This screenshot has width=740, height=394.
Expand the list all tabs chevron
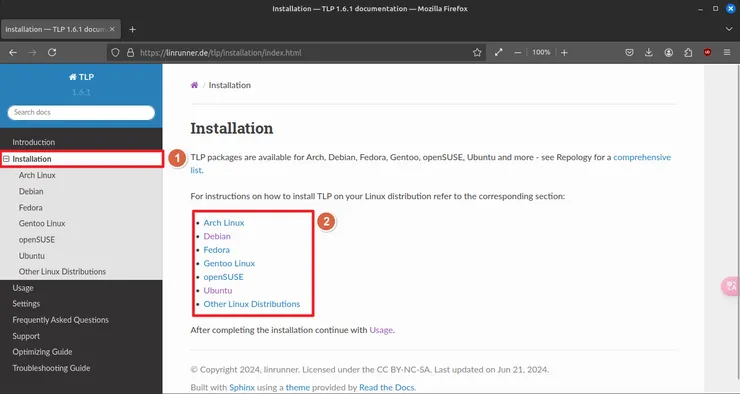729,29
